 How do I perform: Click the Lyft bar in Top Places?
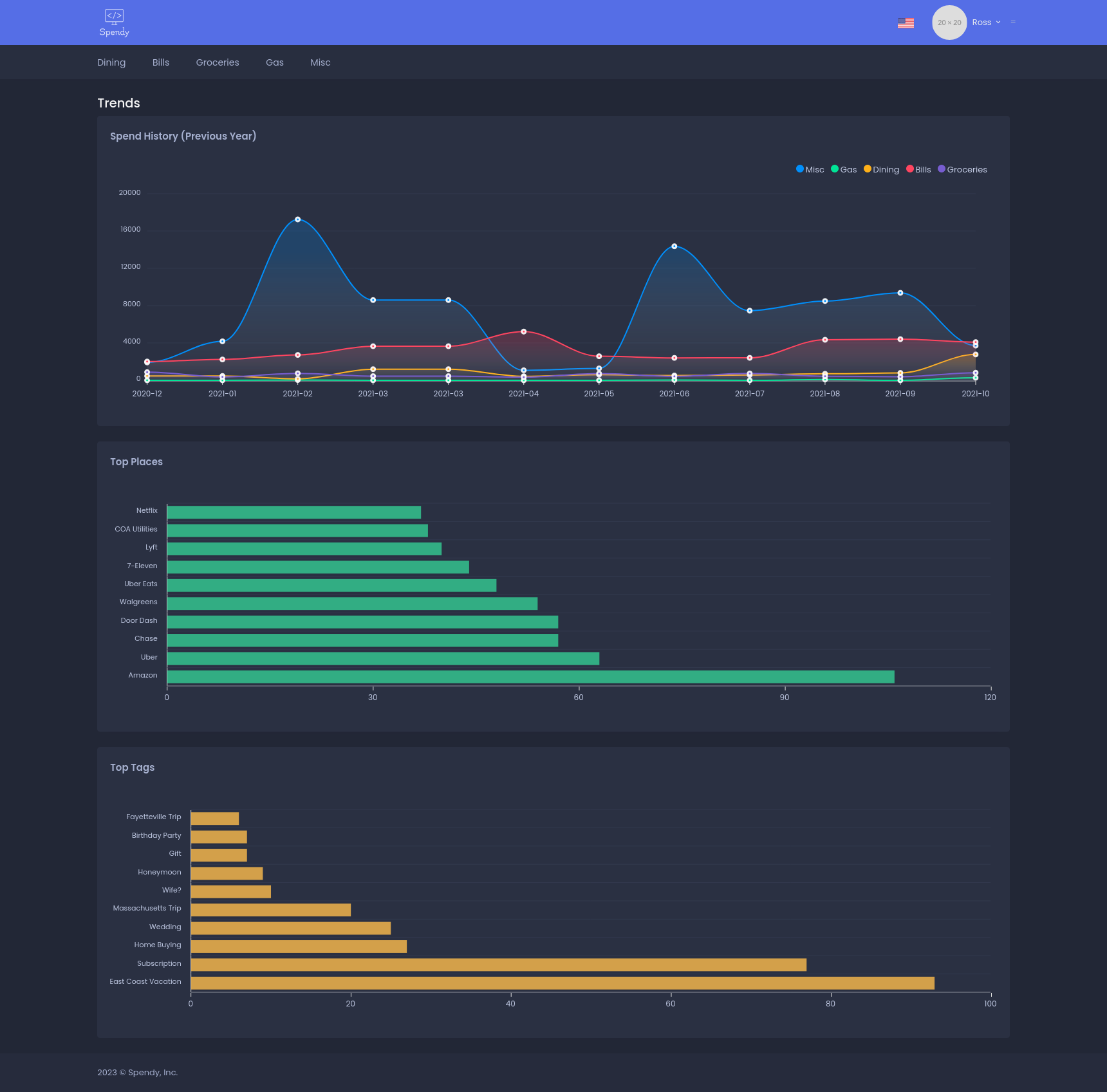(x=304, y=549)
